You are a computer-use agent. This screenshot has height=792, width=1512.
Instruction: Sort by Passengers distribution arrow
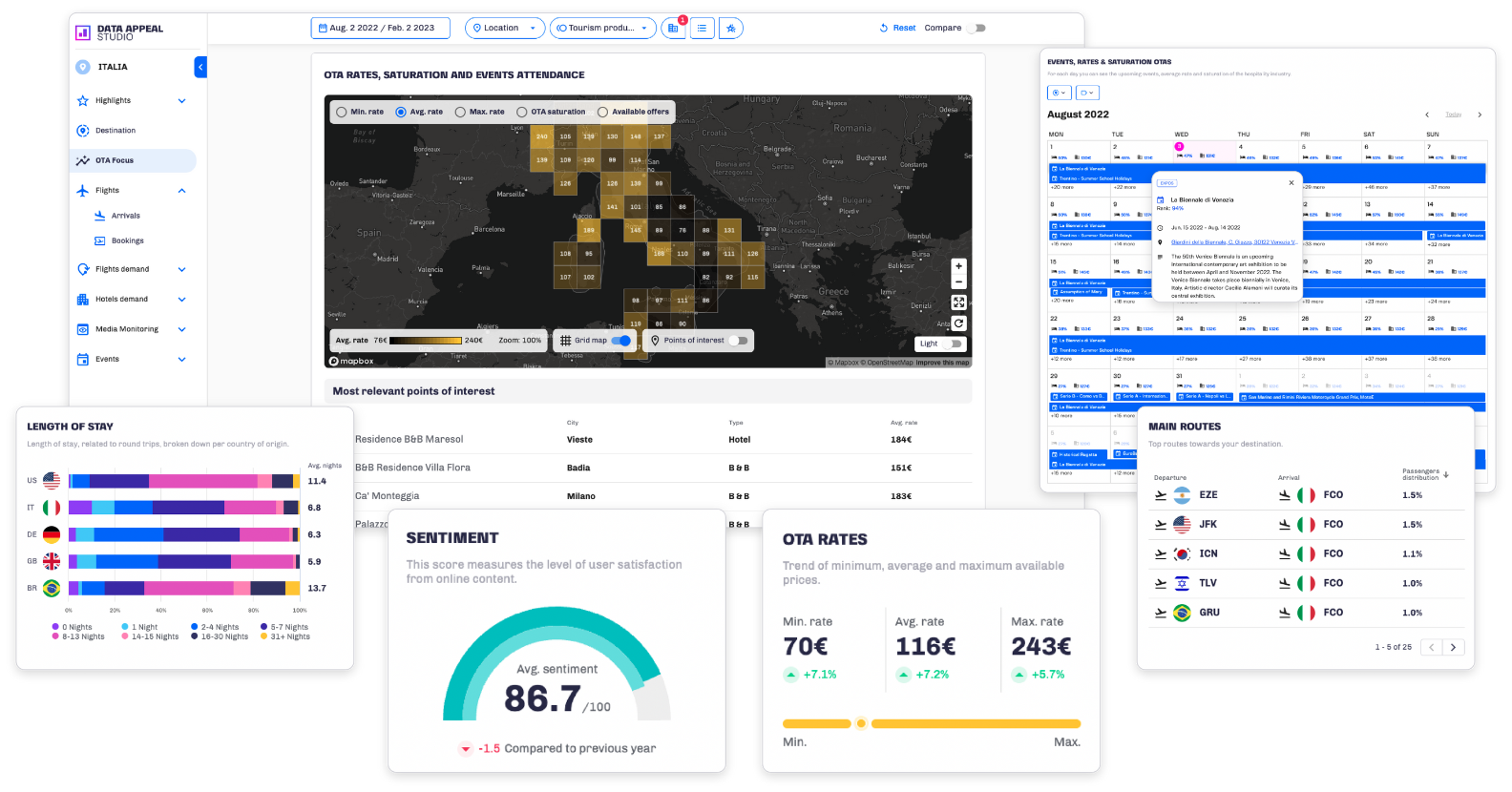1445,474
